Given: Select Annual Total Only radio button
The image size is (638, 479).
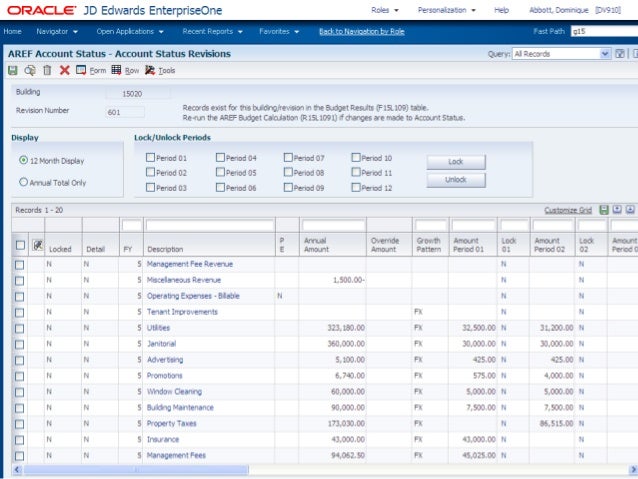Looking at the screenshot, I should pyautogui.click(x=24, y=182).
